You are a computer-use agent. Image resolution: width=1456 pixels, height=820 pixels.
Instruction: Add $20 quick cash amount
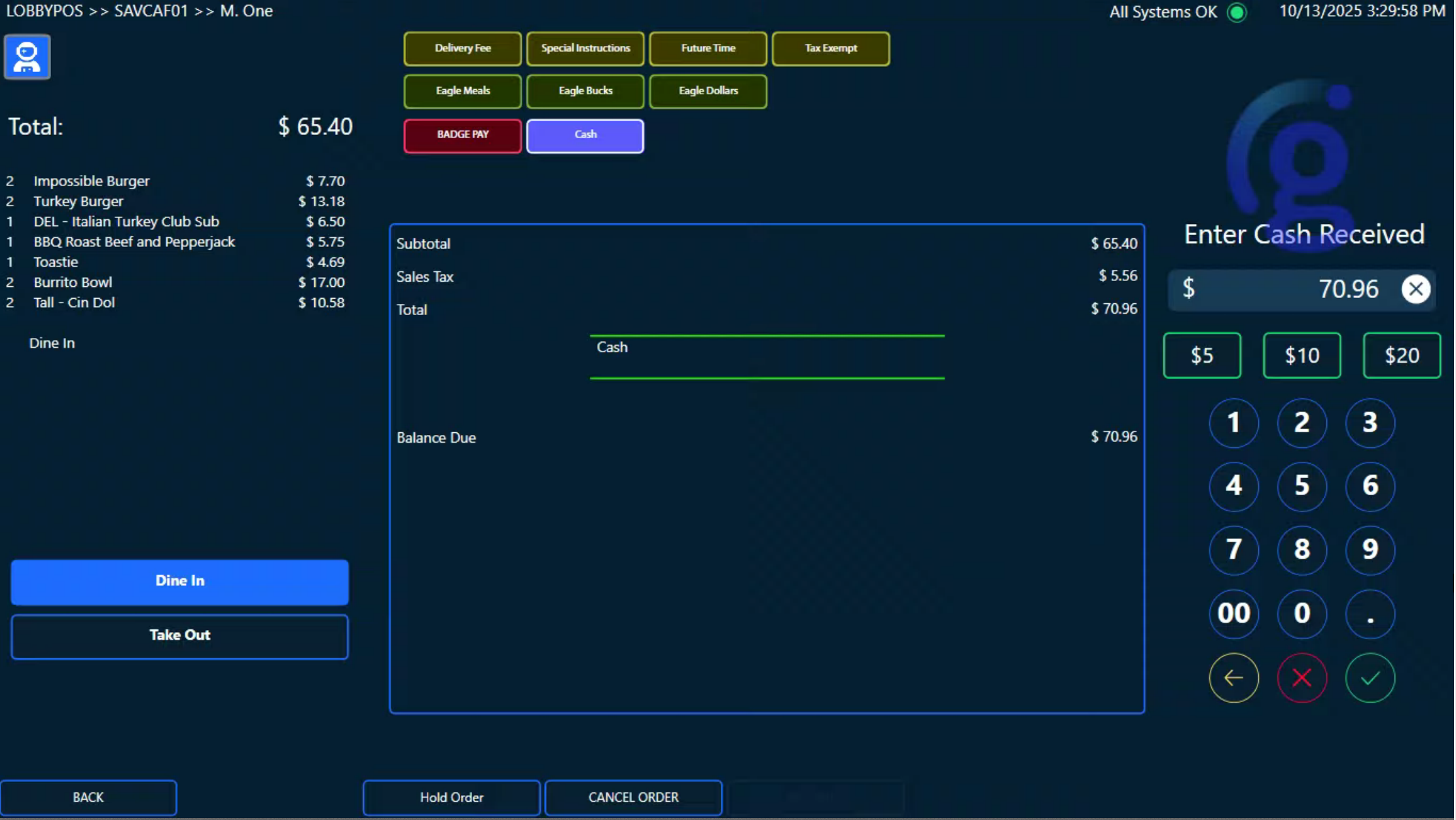pos(1401,356)
